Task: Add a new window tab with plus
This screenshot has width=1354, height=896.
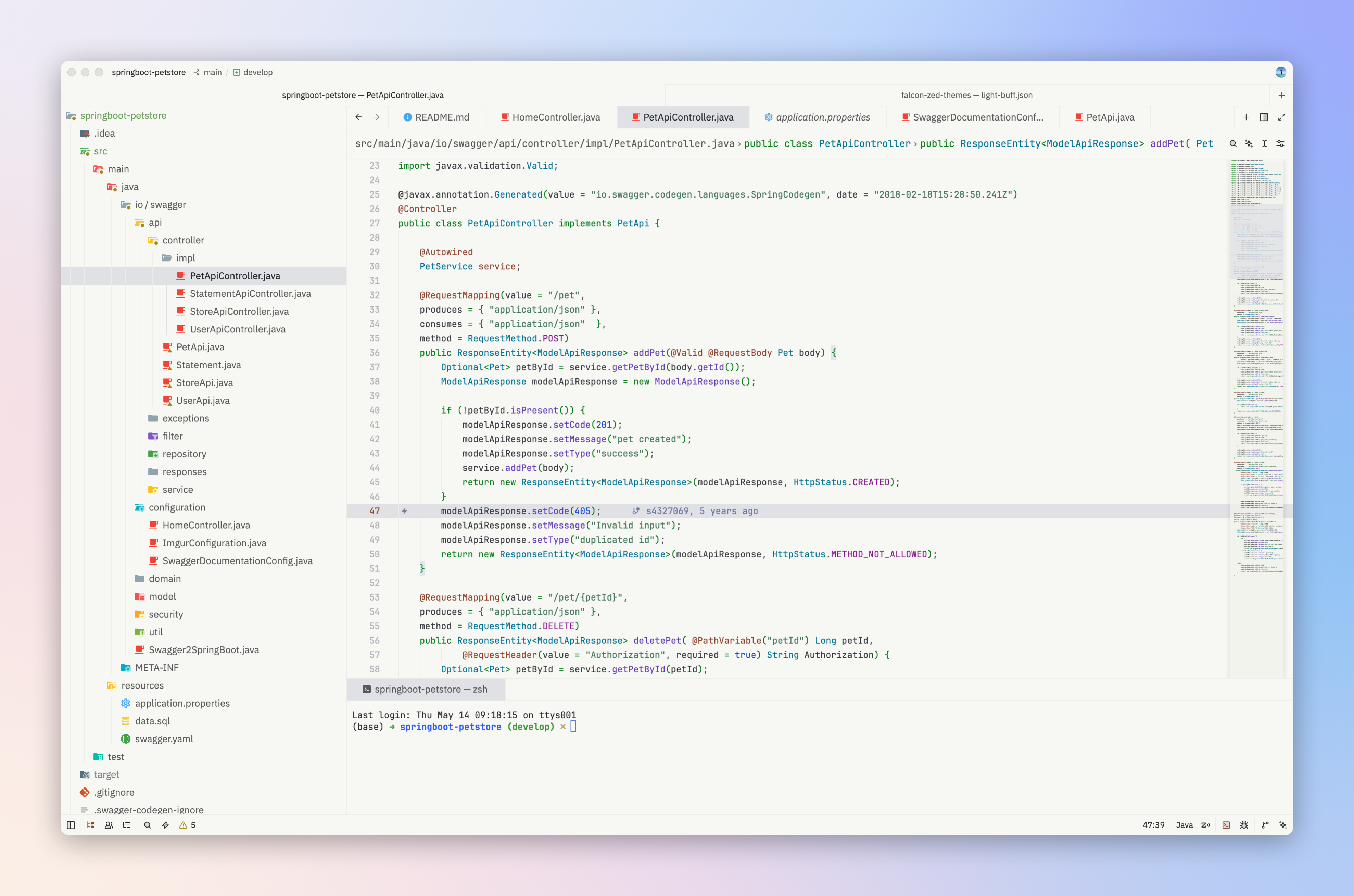Action: point(1281,96)
